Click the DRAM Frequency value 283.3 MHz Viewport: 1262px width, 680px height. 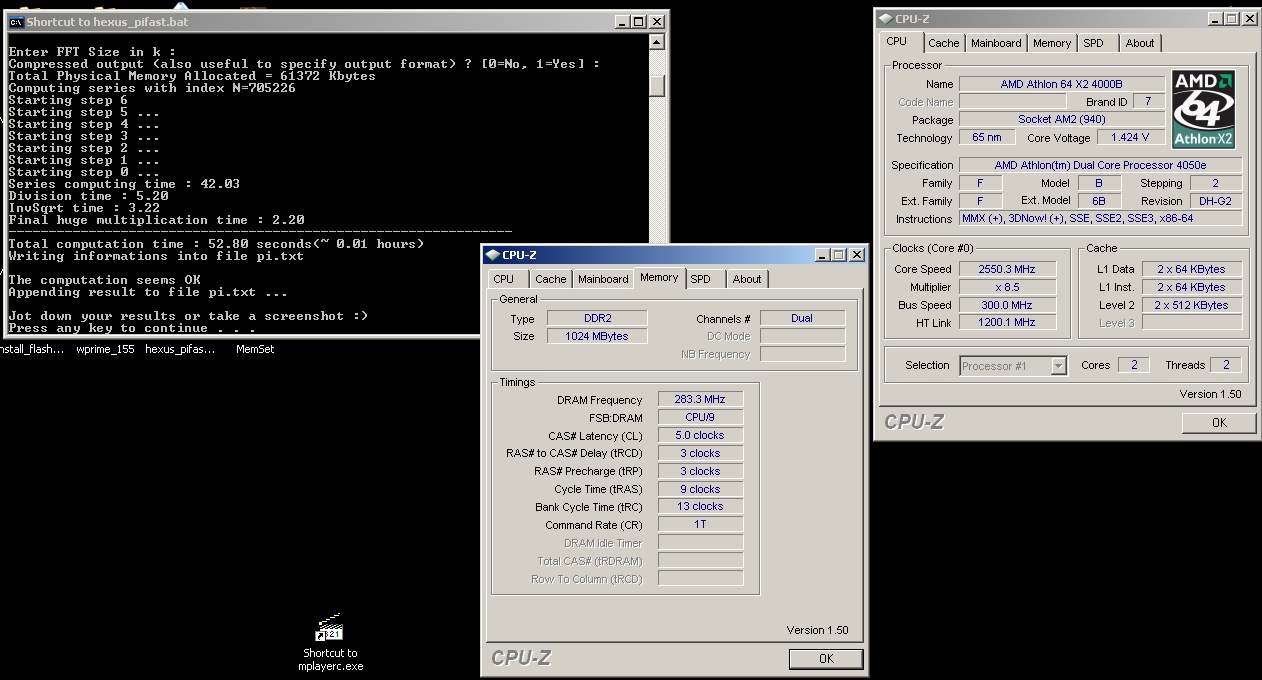(700, 399)
